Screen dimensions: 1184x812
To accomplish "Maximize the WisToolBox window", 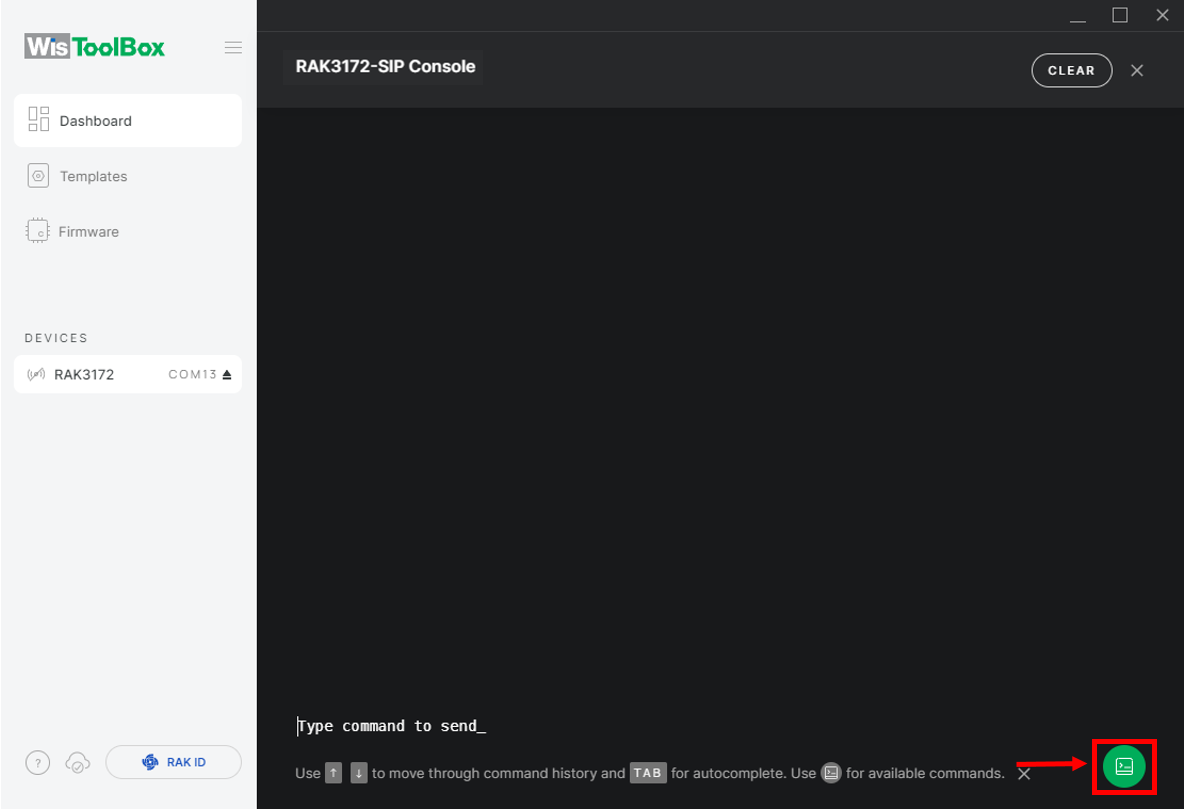I will point(1120,15).
